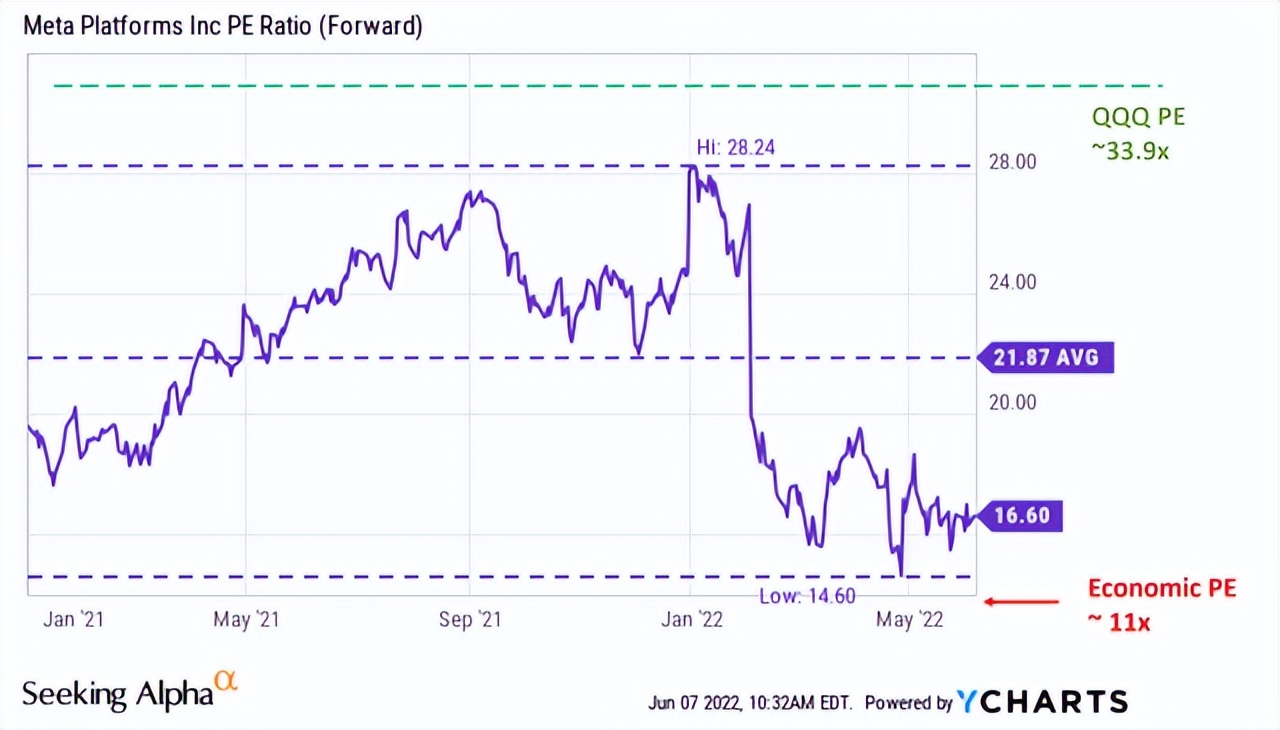Click the May '22 axis label

point(908,620)
